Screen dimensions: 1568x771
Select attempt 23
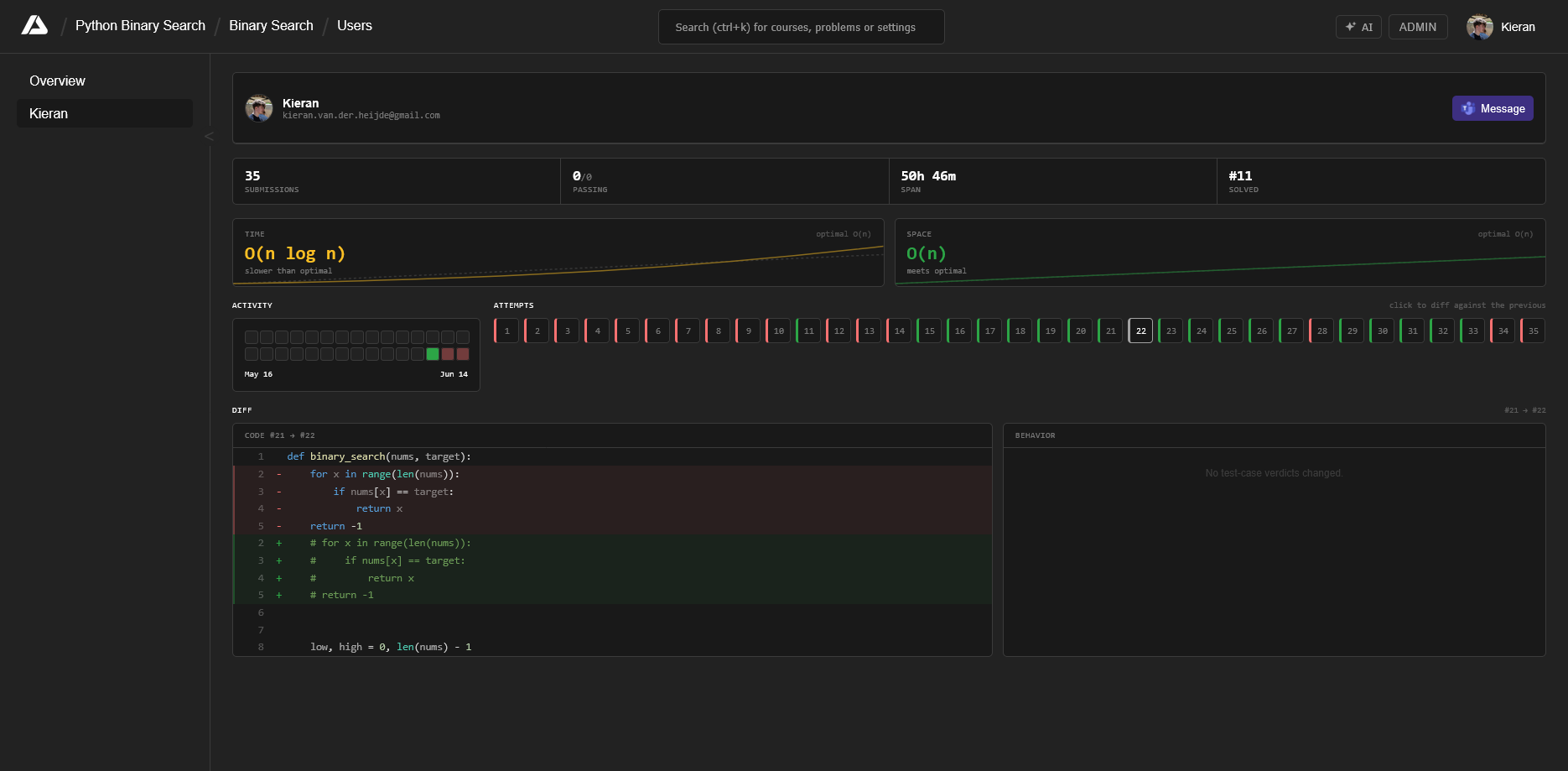(x=1171, y=331)
